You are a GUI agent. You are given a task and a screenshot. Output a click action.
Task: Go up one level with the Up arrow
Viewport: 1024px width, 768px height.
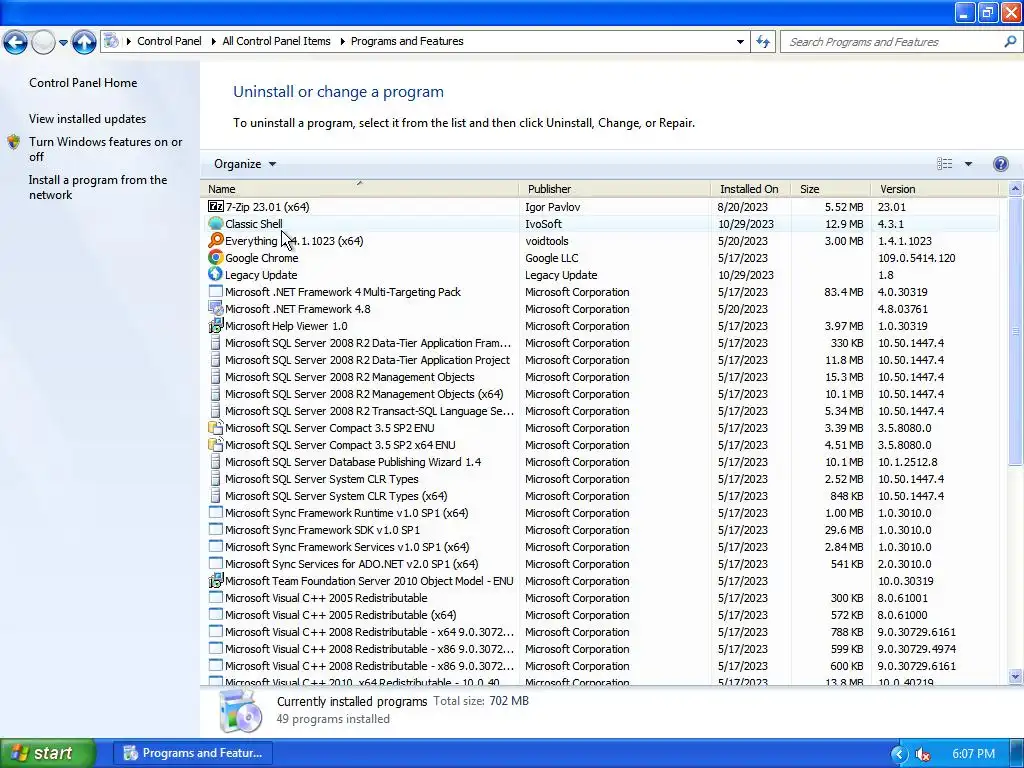point(84,42)
